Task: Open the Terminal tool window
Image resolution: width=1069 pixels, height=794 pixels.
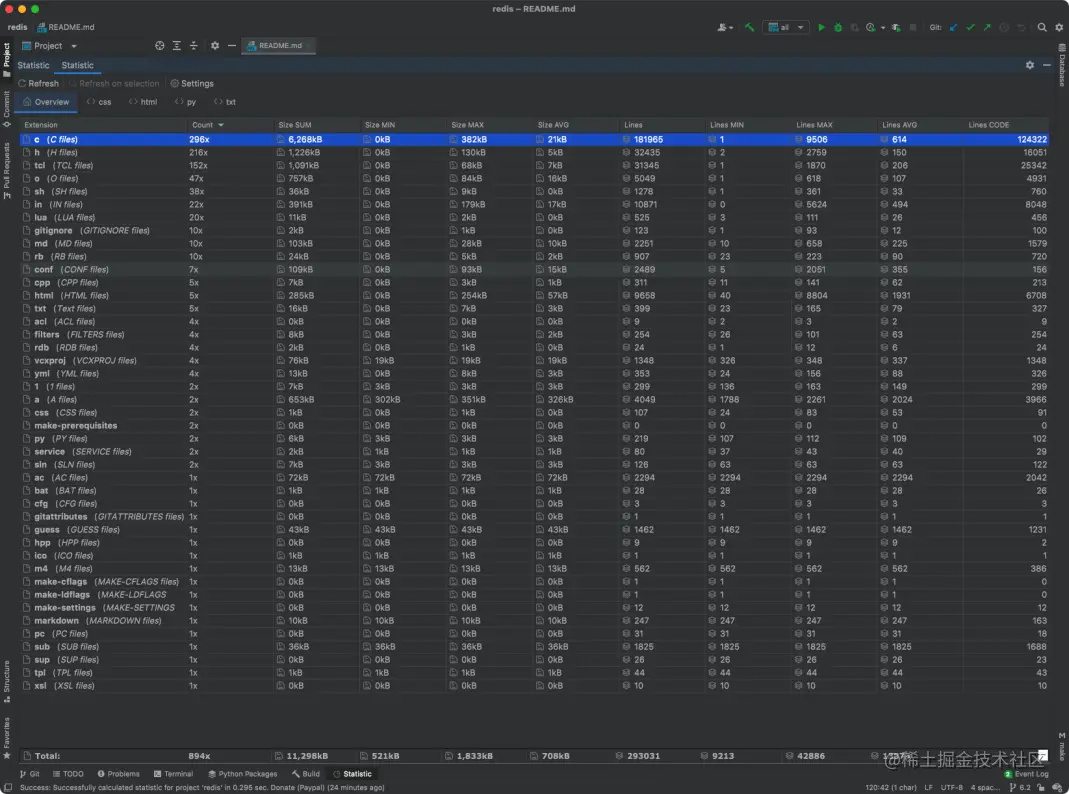Action: (x=173, y=774)
